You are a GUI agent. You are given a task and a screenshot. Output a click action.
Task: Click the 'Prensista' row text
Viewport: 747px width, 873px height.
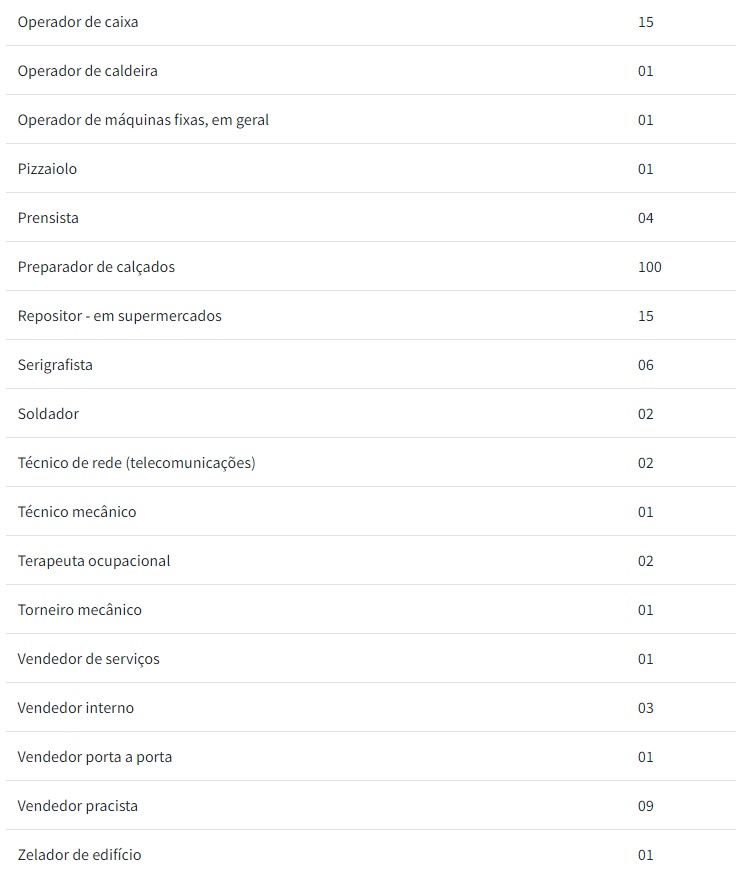(48, 218)
